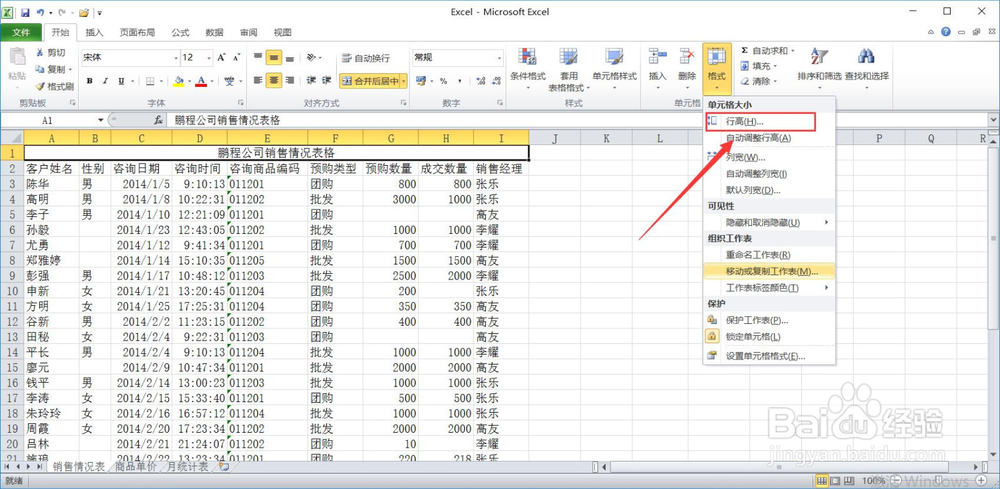The width and height of the screenshot is (1000, 489).
Task: Open the Fill (填充) dropdown
Action: [x=760, y=66]
